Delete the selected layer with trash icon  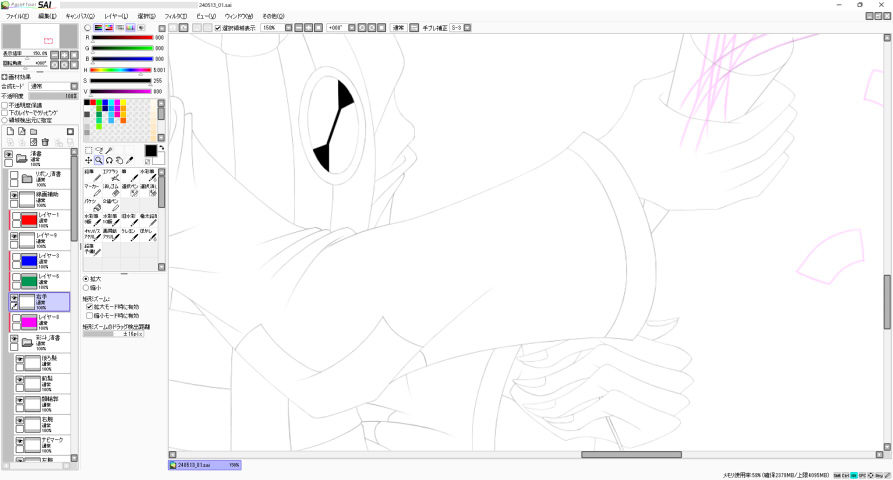[x=45, y=142]
